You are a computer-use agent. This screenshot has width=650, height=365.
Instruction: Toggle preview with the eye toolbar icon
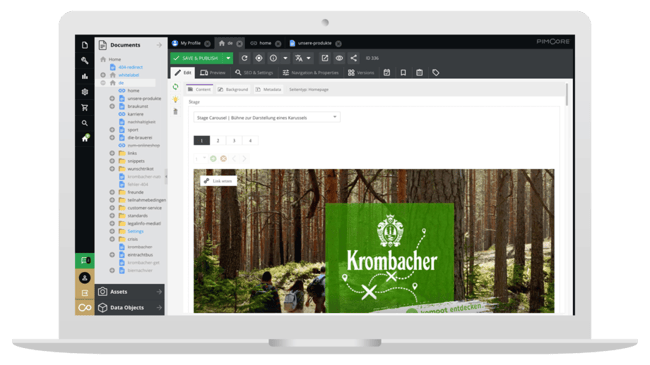click(339, 58)
